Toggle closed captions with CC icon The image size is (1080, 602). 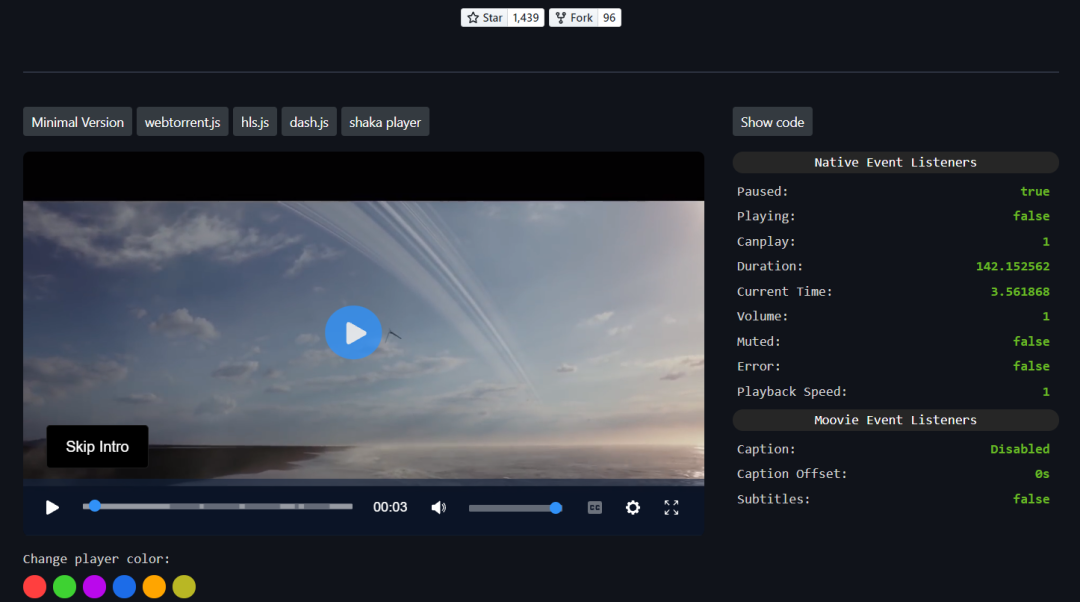594,508
